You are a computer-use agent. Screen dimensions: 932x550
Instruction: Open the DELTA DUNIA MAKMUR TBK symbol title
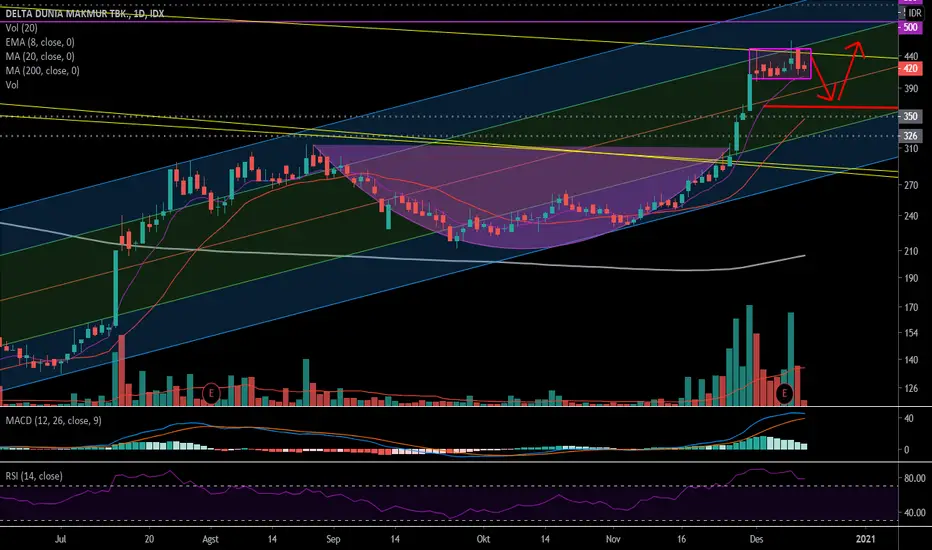point(85,13)
